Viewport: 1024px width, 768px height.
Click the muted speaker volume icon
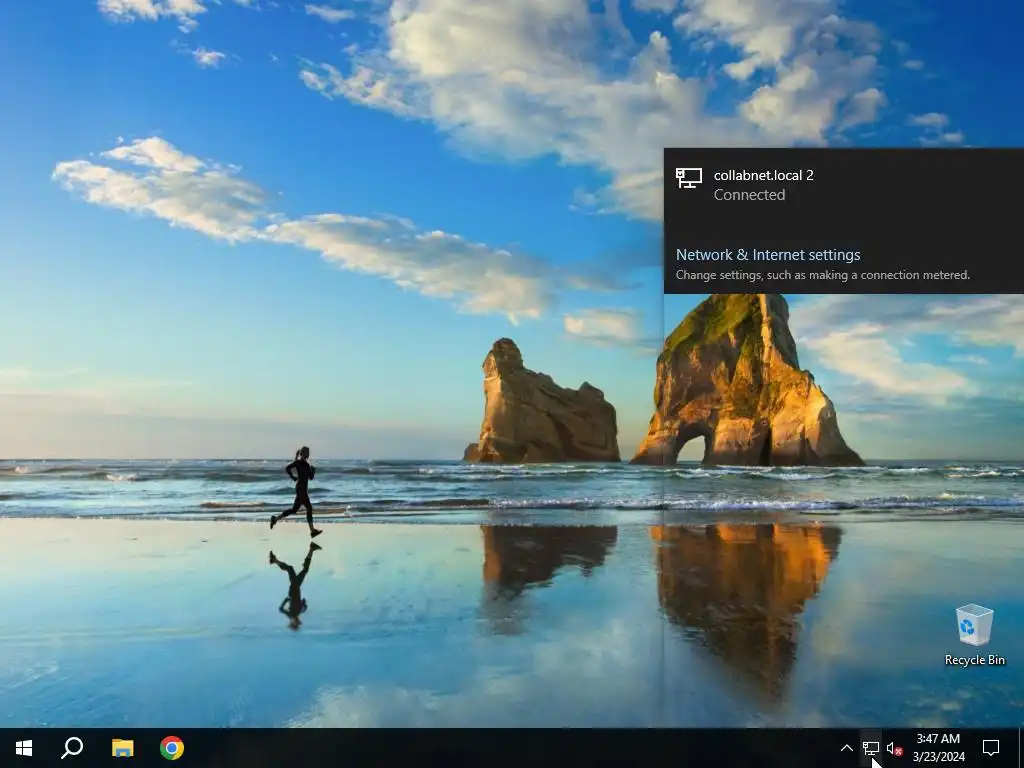click(x=895, y=749)
